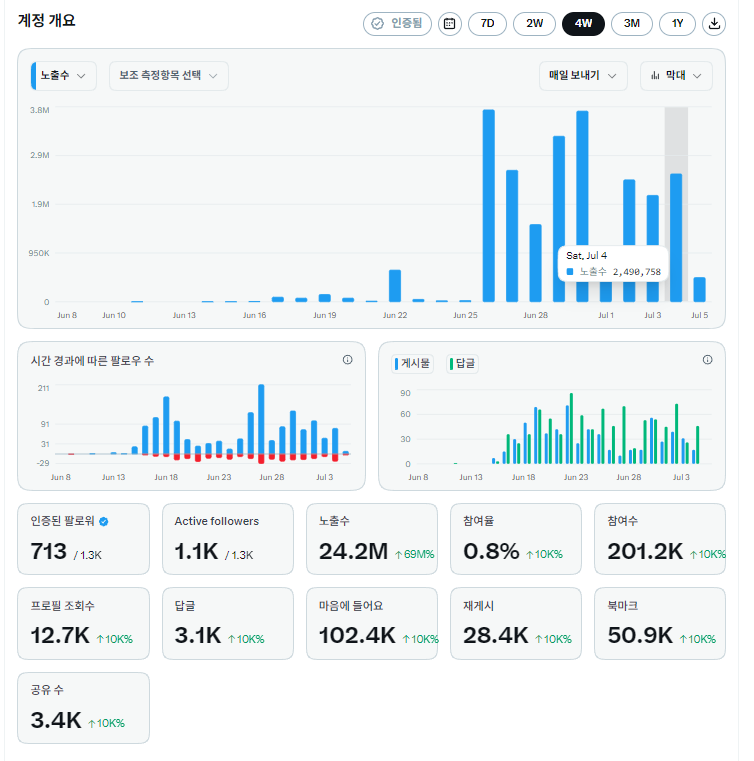Click the 인증된 팔로워 713 card
Screen dimensions: 754x761
[x=83, y=539]
